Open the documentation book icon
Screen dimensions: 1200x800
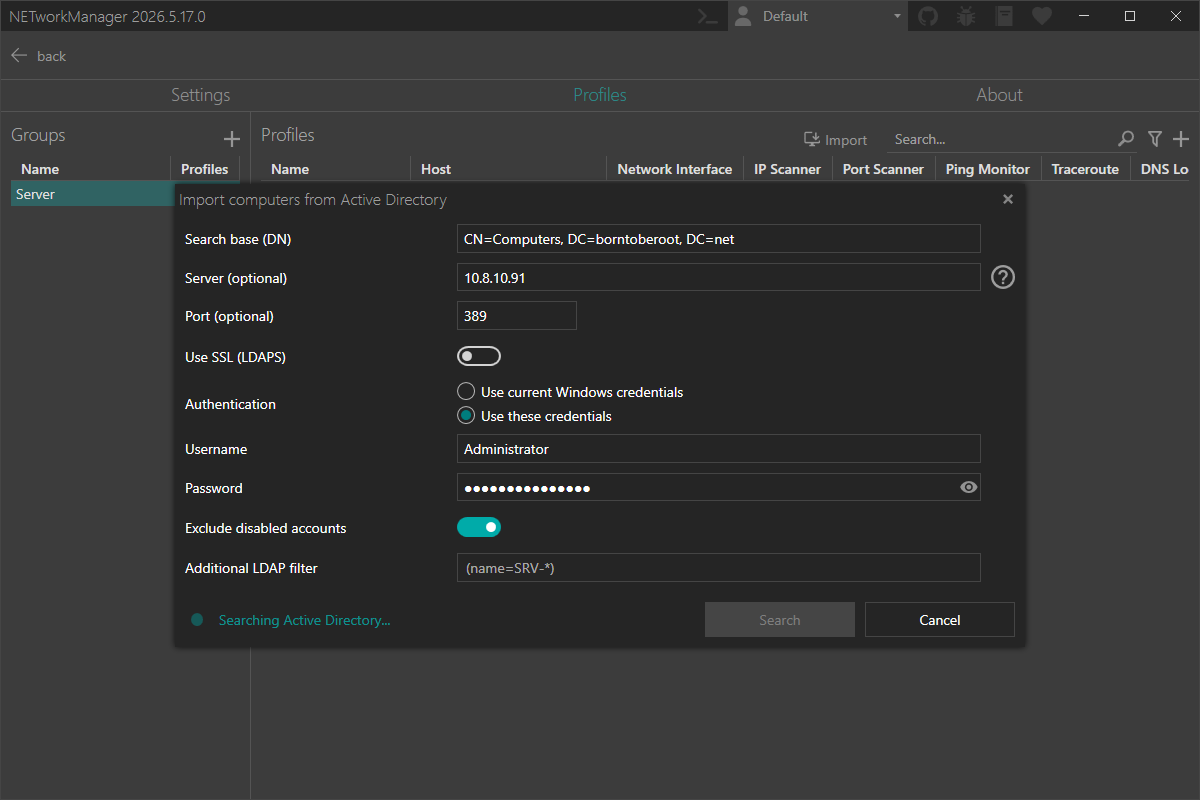1004,16
